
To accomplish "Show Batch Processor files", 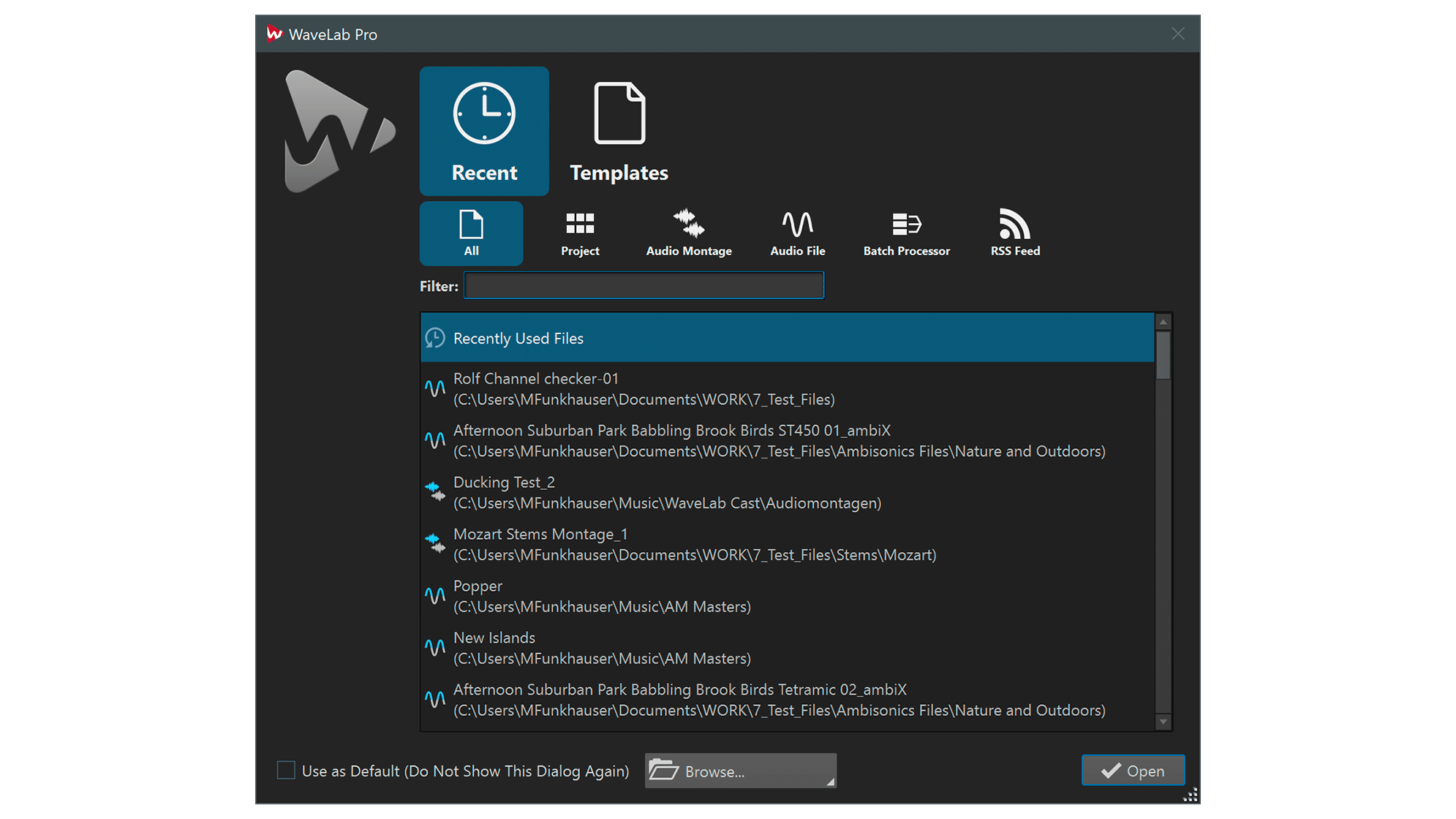I will coord(906,233).
